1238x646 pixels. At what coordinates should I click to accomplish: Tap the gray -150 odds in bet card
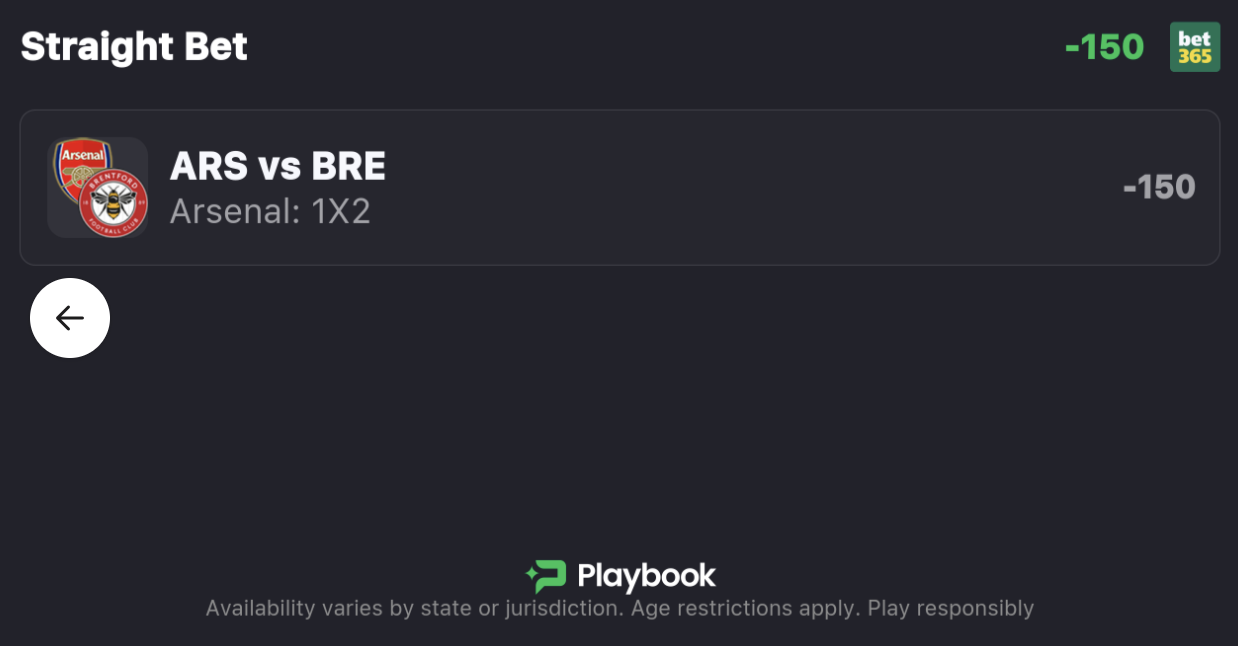tap(1159, 187)
